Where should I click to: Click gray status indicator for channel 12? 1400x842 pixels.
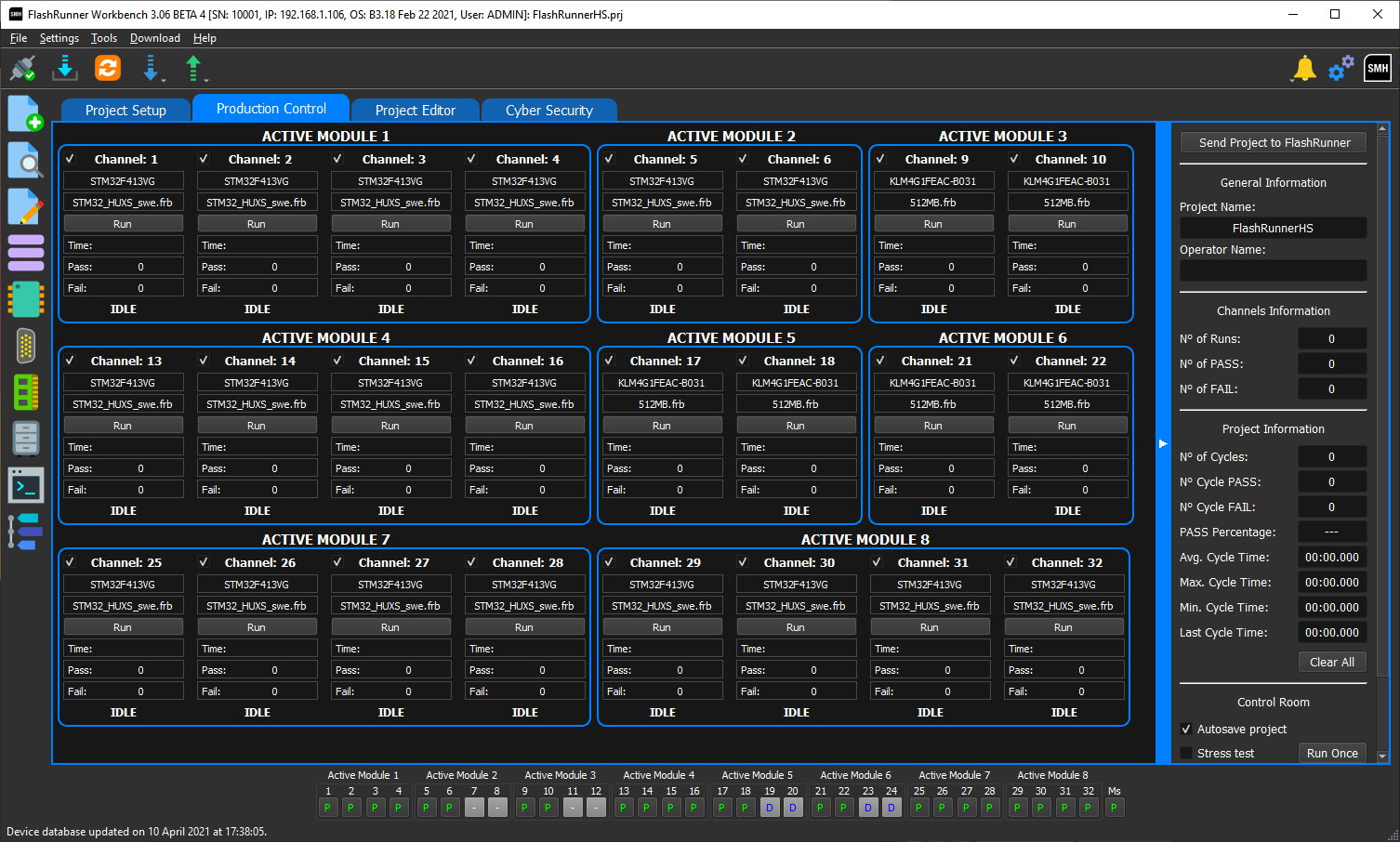pyautogui.click(x=597, y=808)
